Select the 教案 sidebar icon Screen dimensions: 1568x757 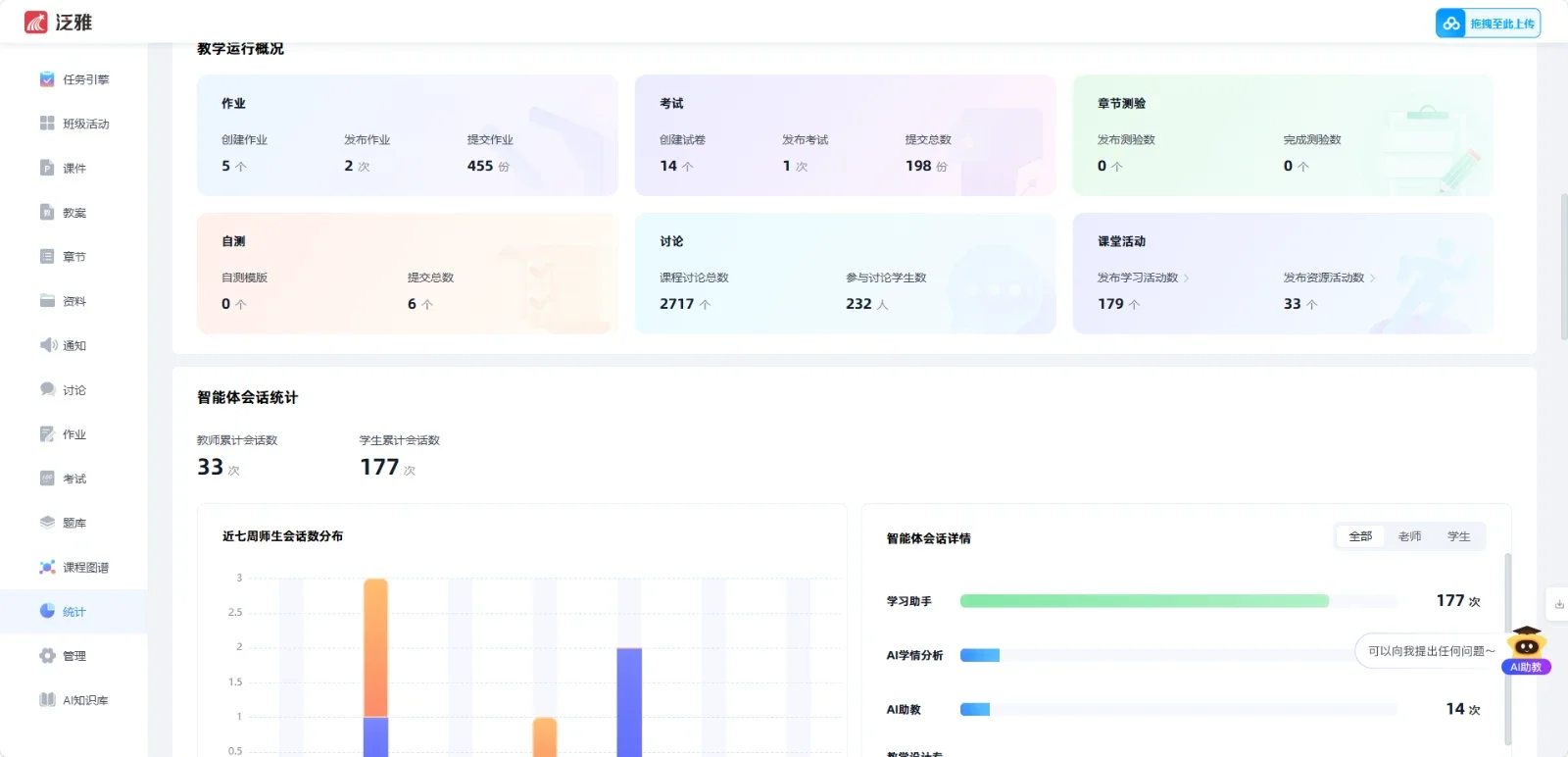pos(47,212)
